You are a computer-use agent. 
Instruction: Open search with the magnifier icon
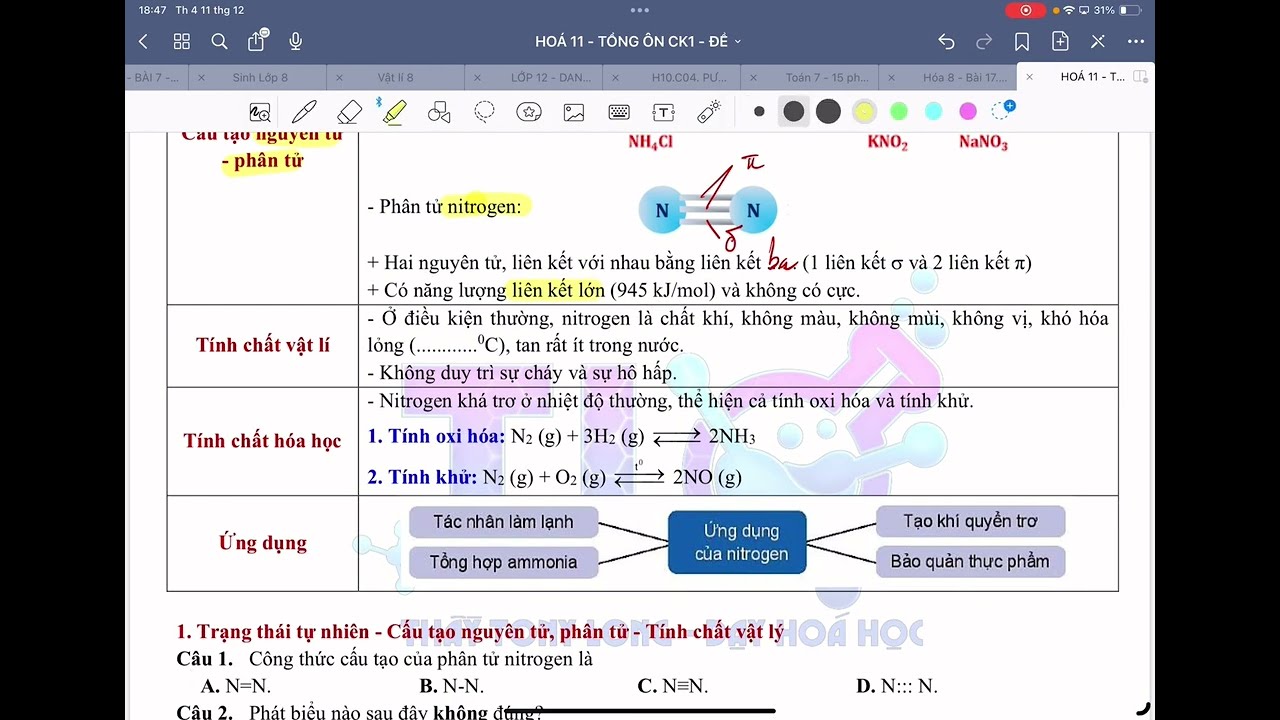(219, 41)
